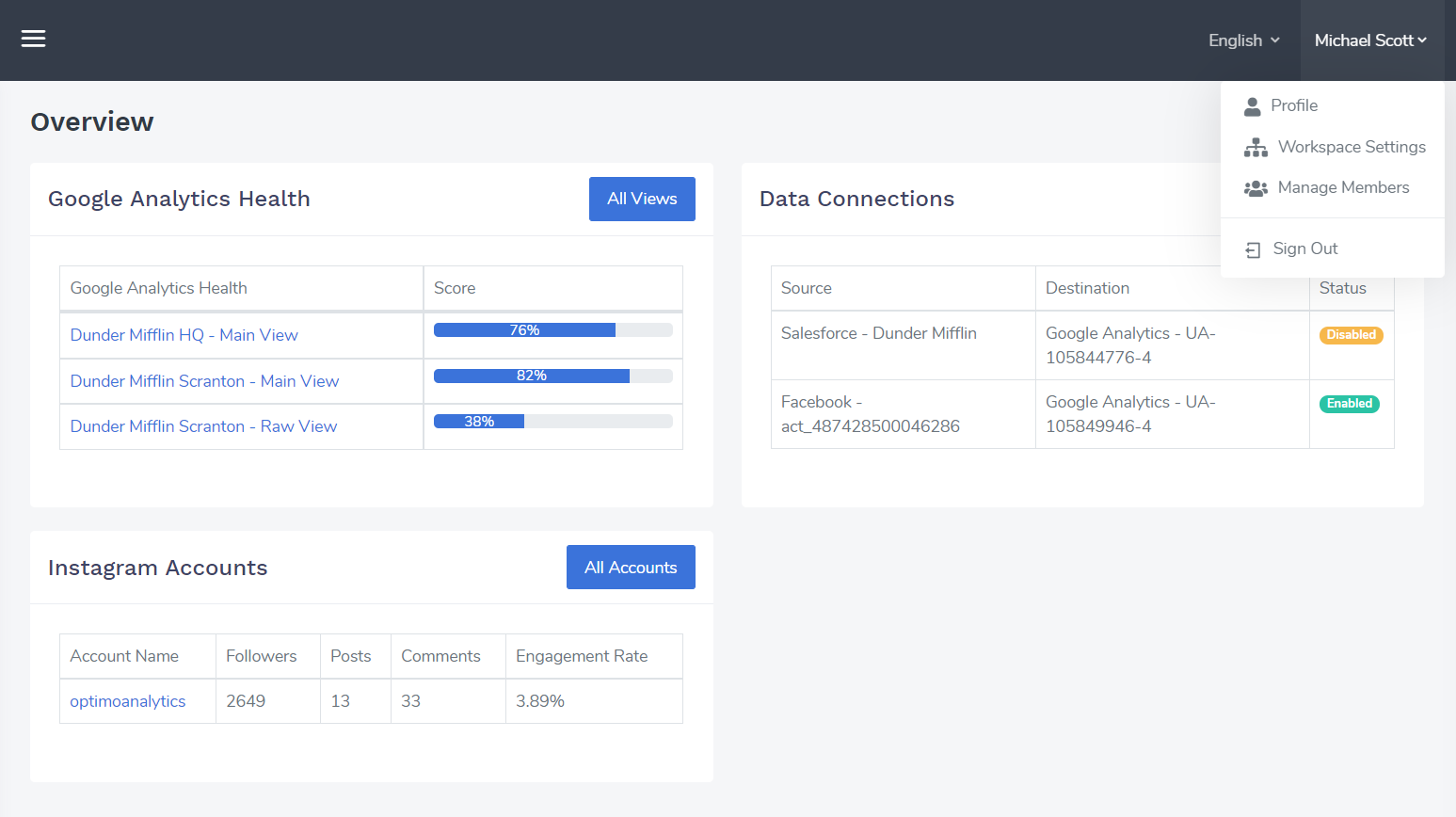Click the Profile person icon

1252,106
